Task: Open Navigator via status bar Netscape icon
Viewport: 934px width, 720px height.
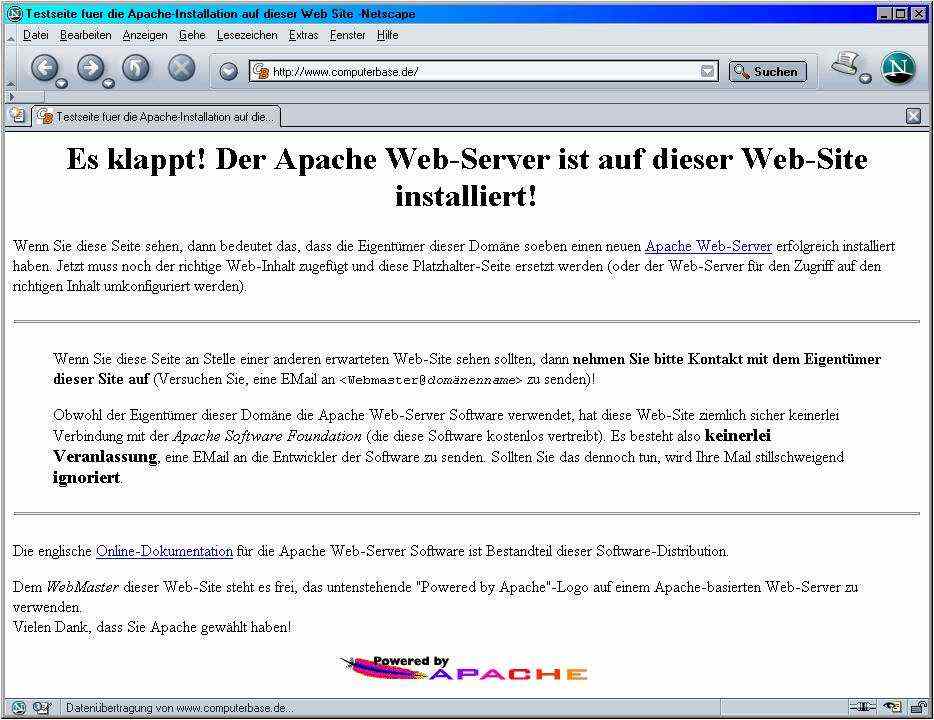Action: click(18, 707)
